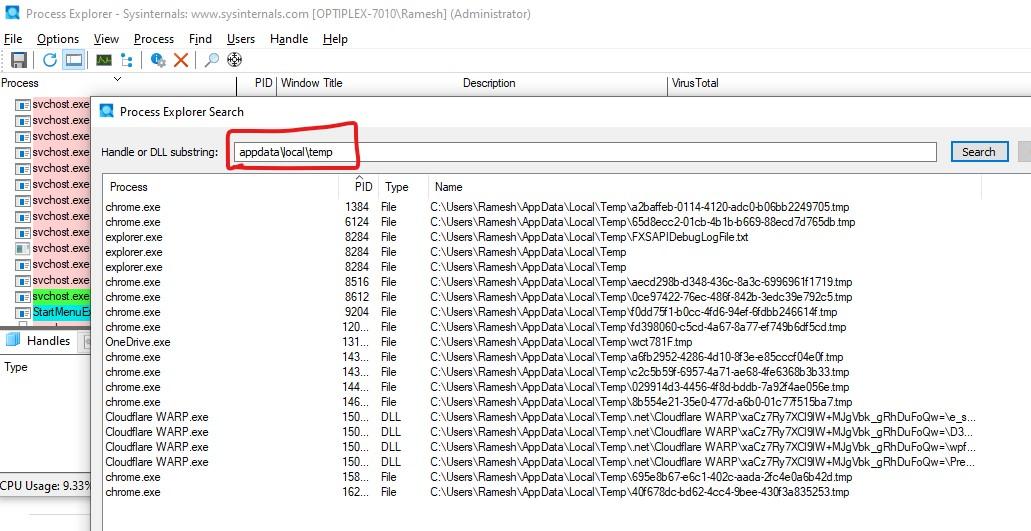This screenshot has height=531, width=1031.
Task: Click the Handles tab cube icon
Action: [x=12, y=340]
